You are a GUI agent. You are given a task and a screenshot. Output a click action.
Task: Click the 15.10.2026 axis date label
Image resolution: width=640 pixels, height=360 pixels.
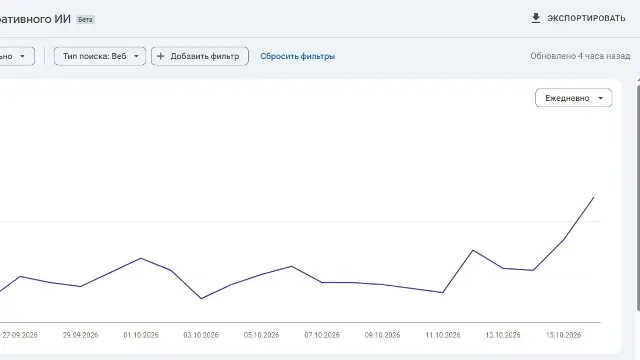click(x=563, y=335)
